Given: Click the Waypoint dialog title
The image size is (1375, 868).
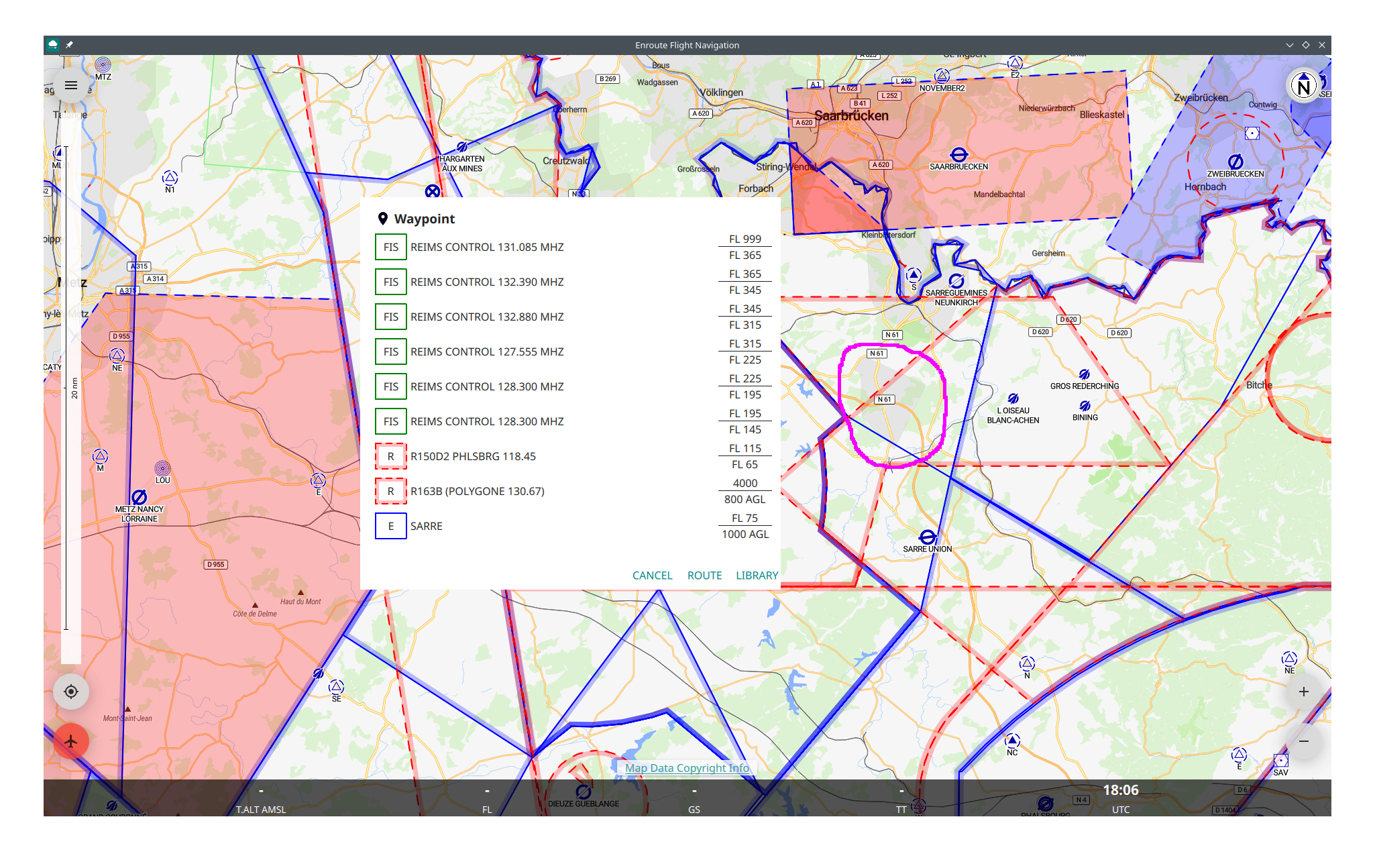Looking at the screenshot, I should point(424,219).
